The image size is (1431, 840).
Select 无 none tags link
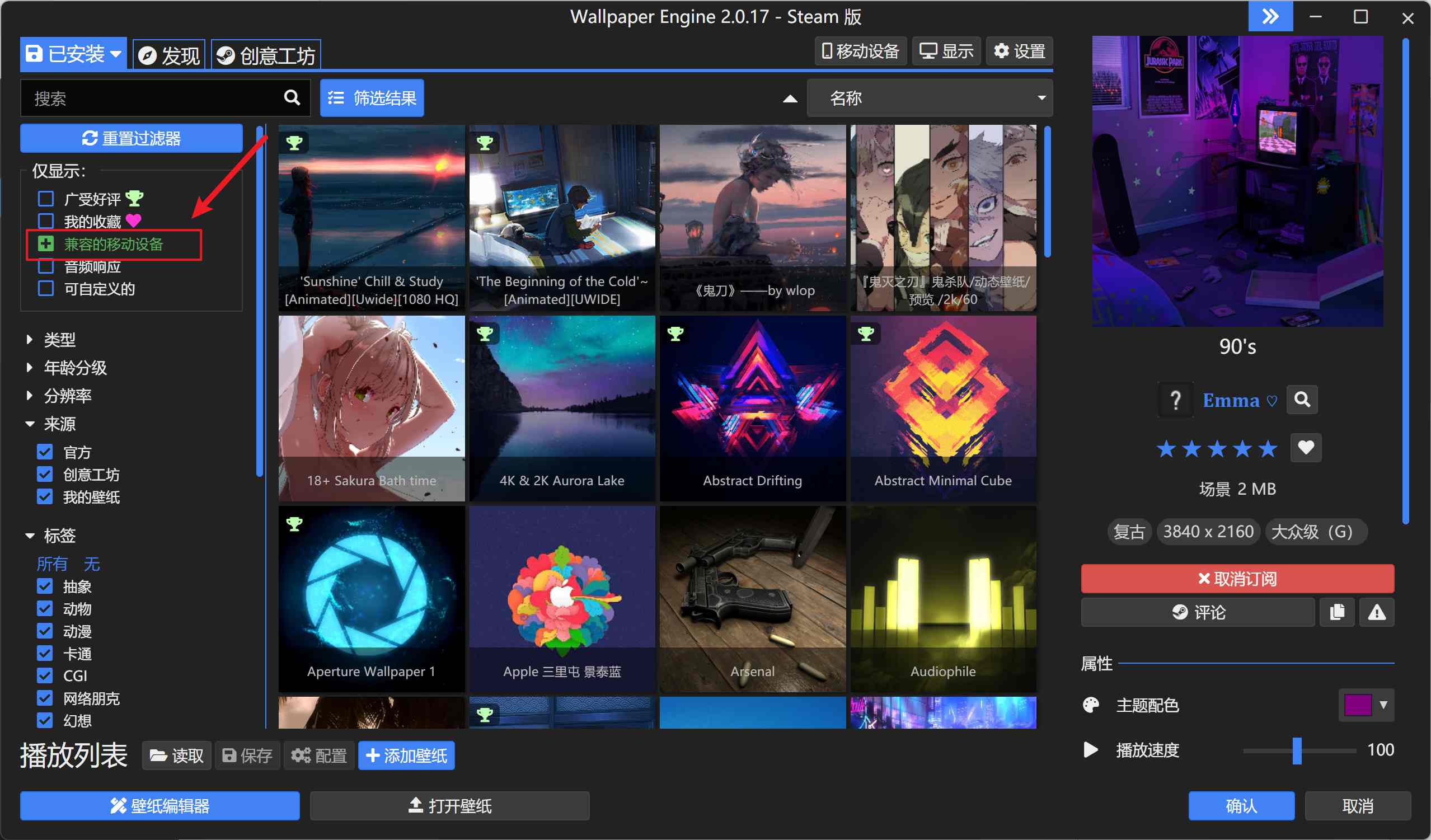pos(91,564)
